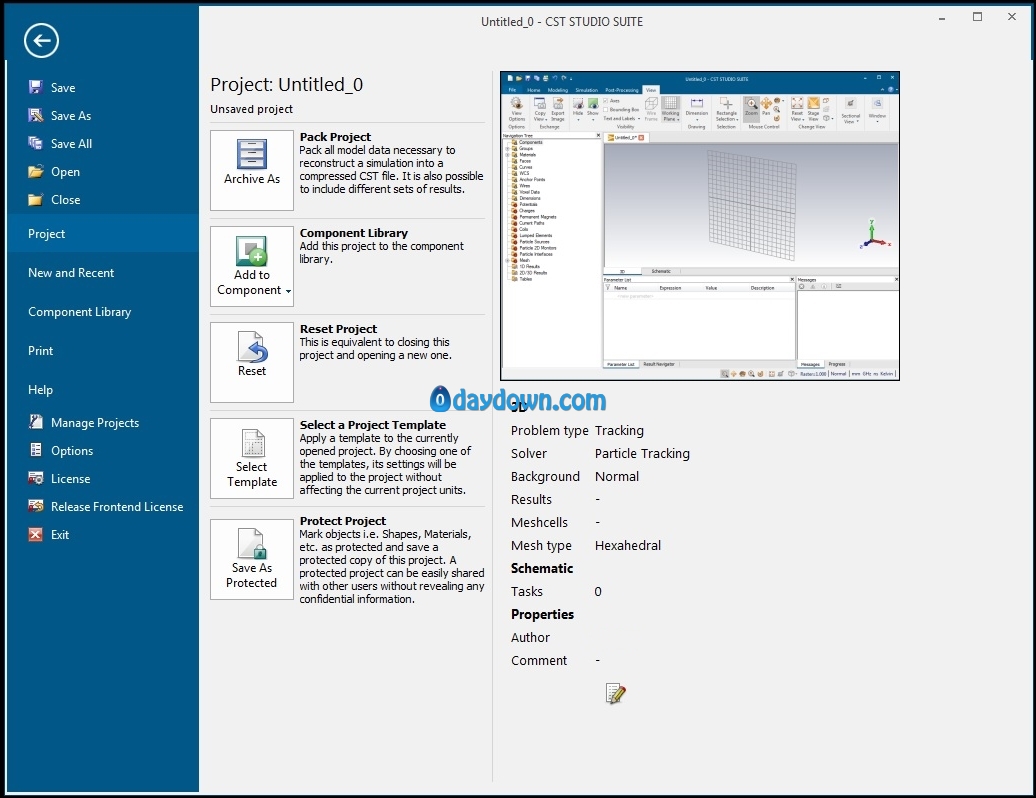Click the Schematic section heading
Viewport: 1036px width, 798px height.
(541, 568)
